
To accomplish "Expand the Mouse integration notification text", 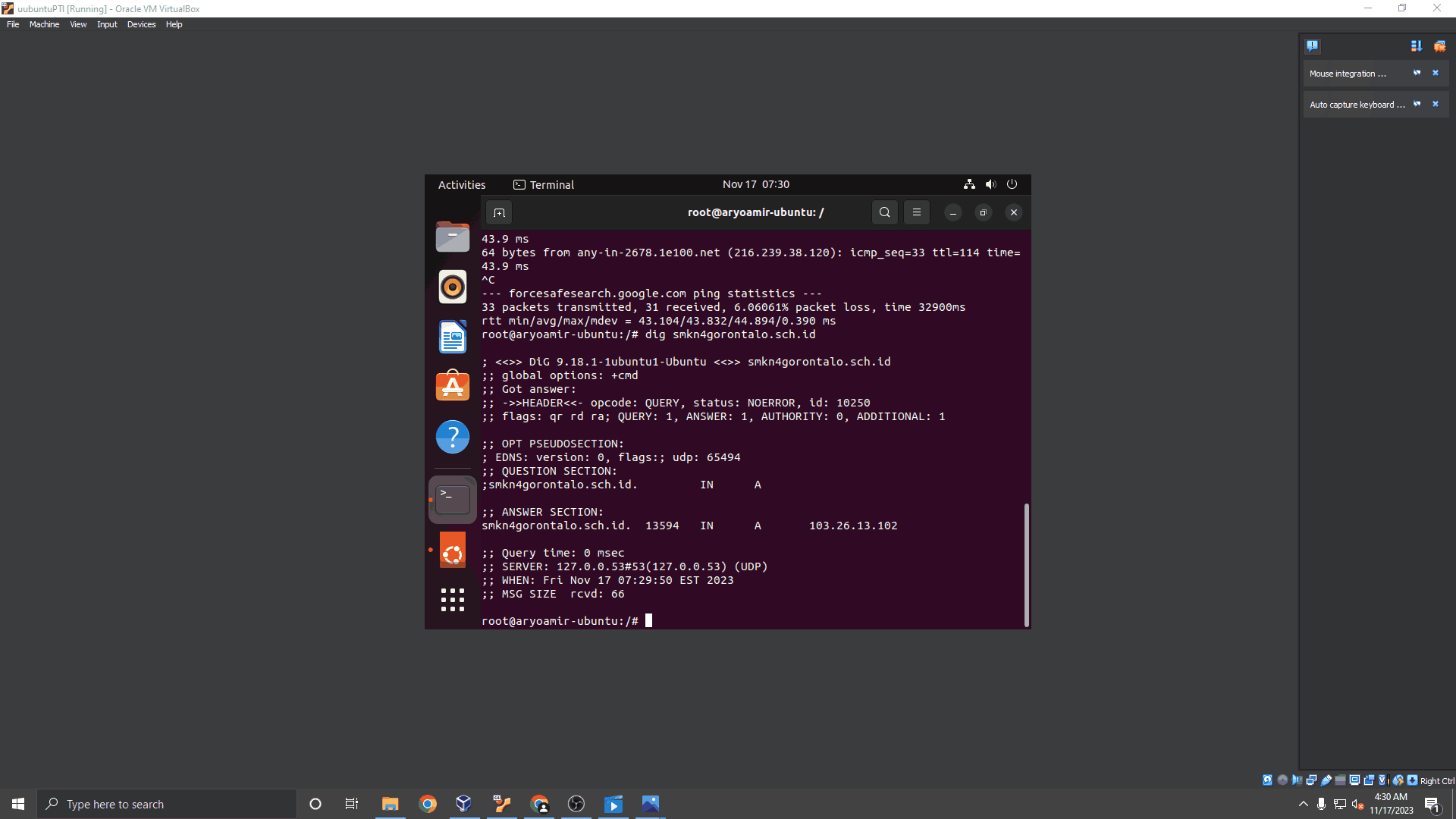I will click(x=1348, y=74).
